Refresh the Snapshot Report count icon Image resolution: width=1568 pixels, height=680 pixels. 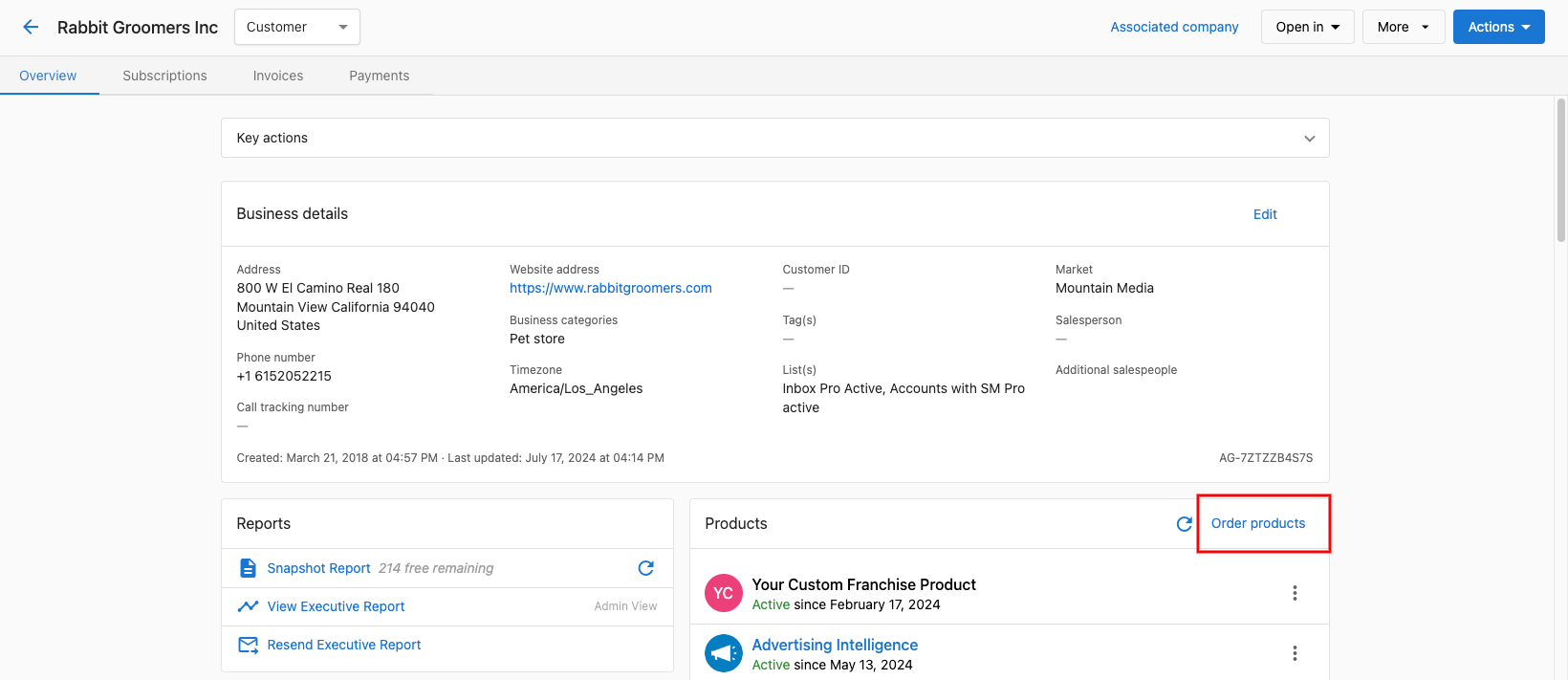pos(646,568)
